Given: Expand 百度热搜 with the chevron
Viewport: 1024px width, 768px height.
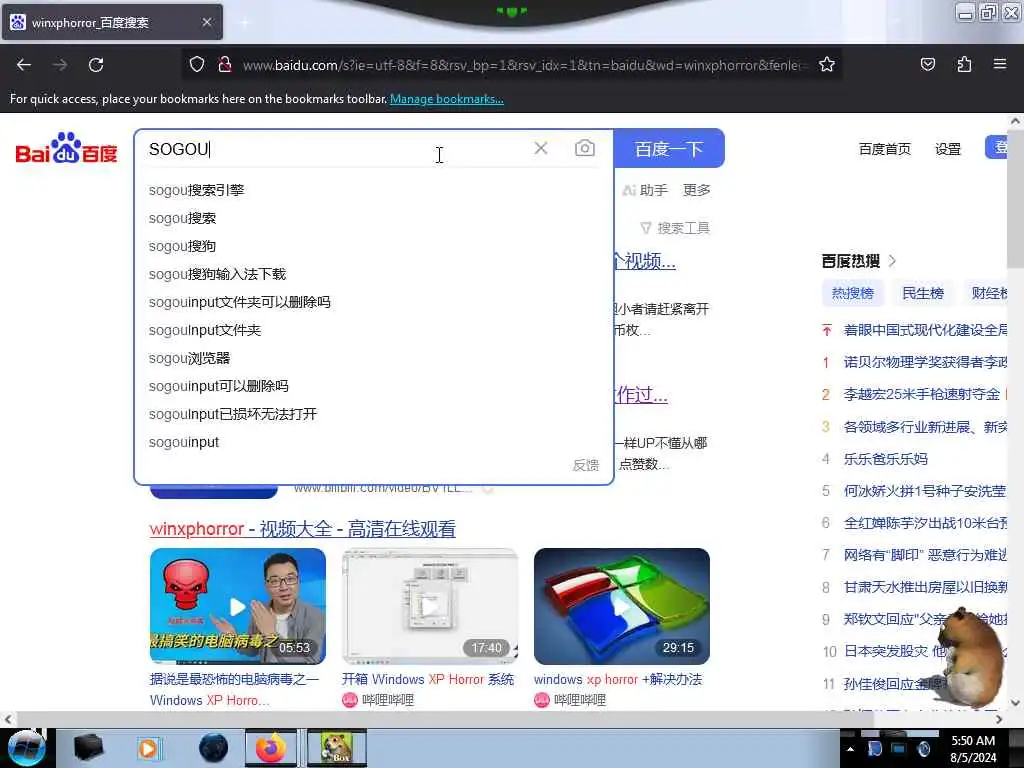Looking at the screenshot, I should [893, 261].
